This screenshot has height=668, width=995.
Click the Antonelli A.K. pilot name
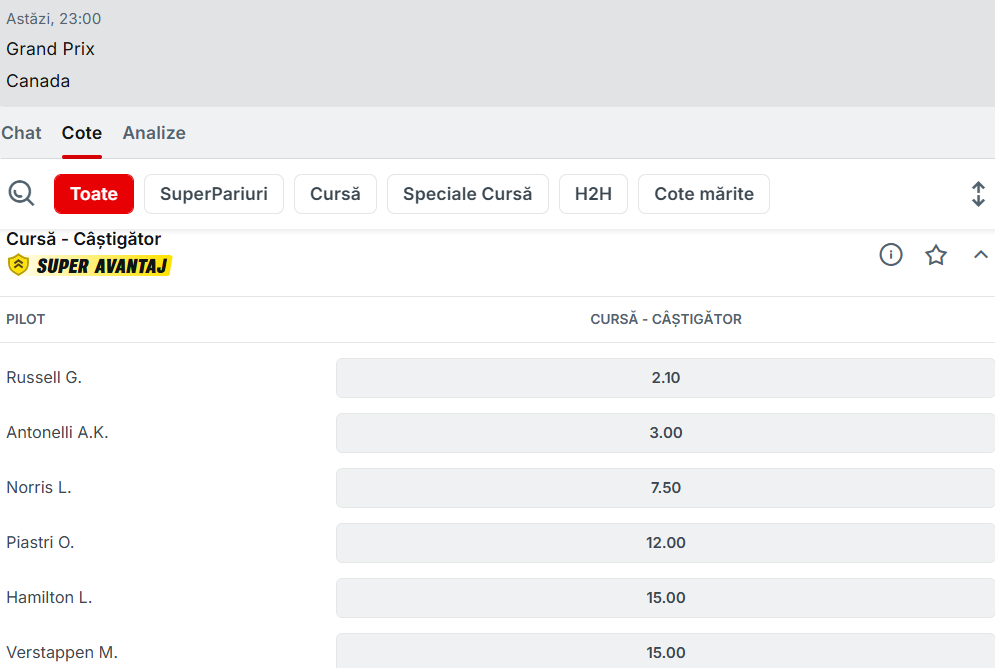[57, 433]
